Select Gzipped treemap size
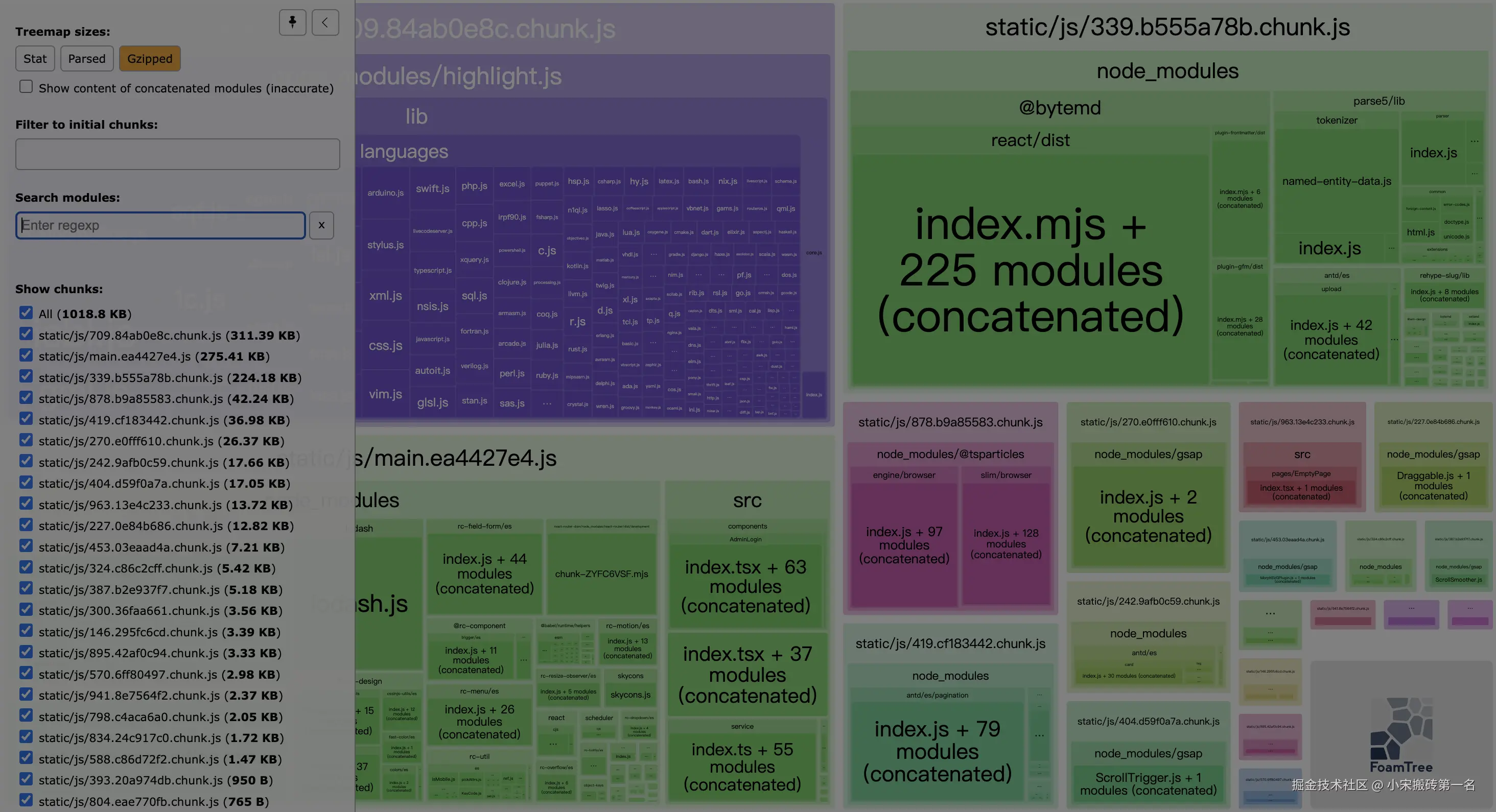 point(149,59)
